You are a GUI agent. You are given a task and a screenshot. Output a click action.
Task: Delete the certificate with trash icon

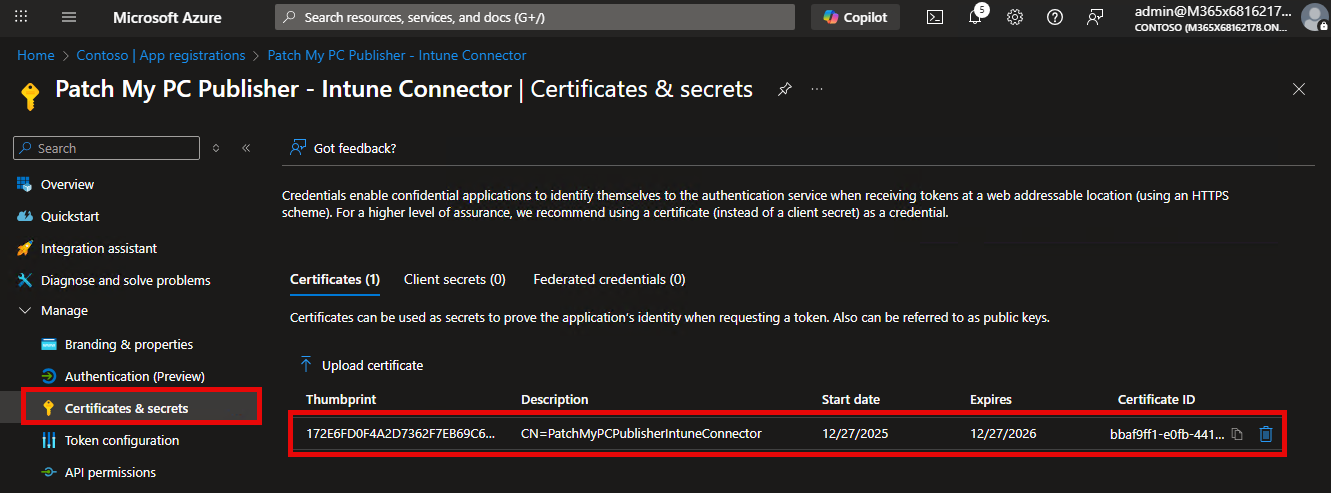coord(1266,434)
